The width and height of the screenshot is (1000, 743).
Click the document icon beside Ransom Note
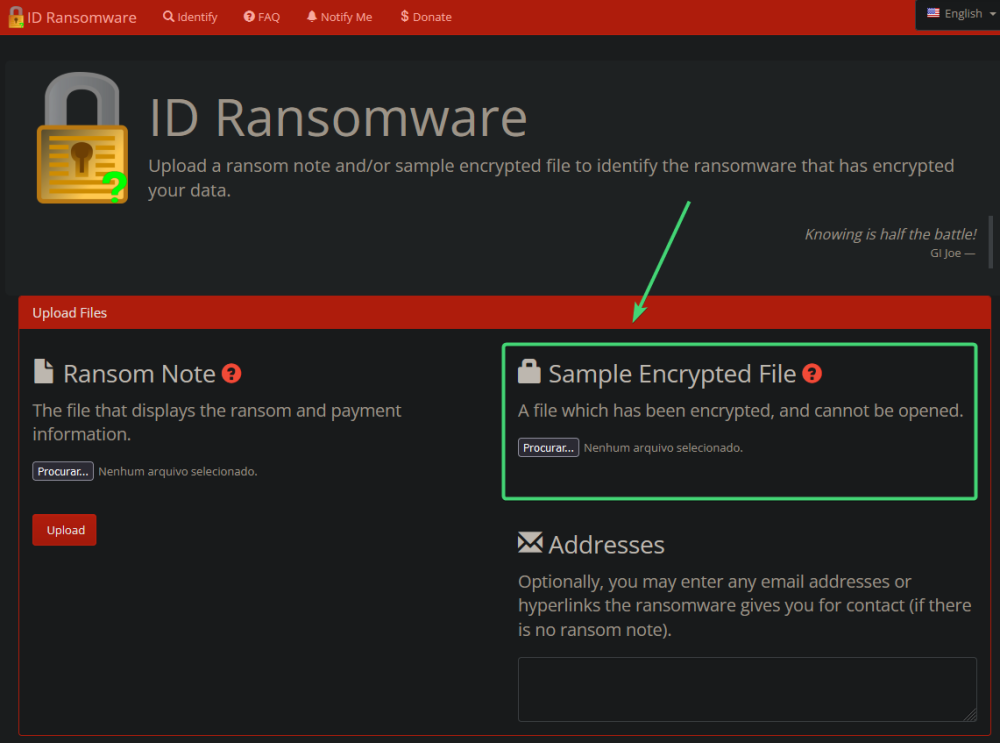[x=44, y=373]
